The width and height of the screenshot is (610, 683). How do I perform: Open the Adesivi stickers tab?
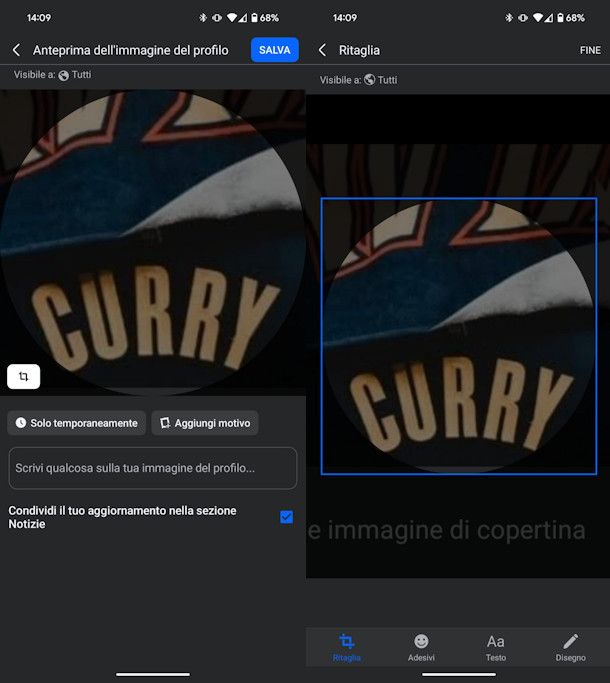pos(421,648)
